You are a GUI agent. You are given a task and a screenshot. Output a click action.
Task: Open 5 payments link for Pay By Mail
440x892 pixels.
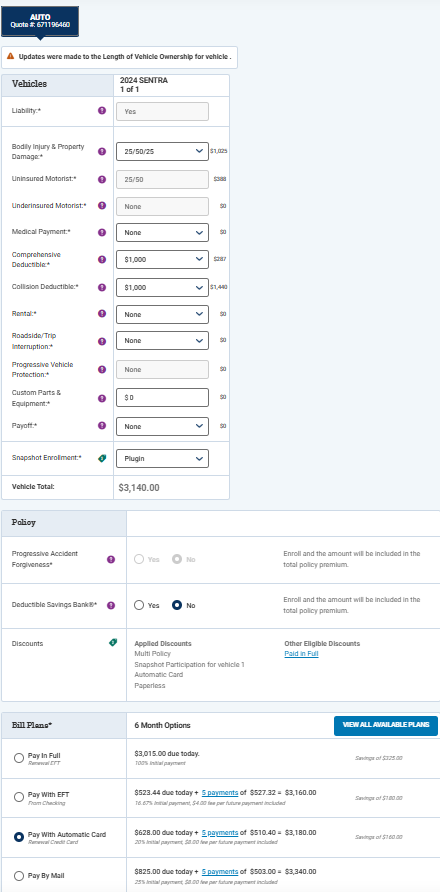click(220, 872)
